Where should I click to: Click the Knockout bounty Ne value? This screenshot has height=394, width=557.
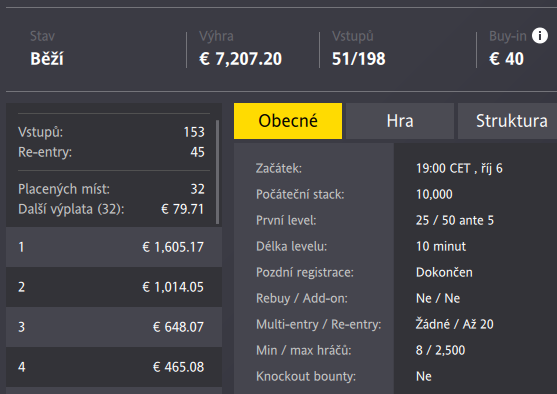coord(423,376)
